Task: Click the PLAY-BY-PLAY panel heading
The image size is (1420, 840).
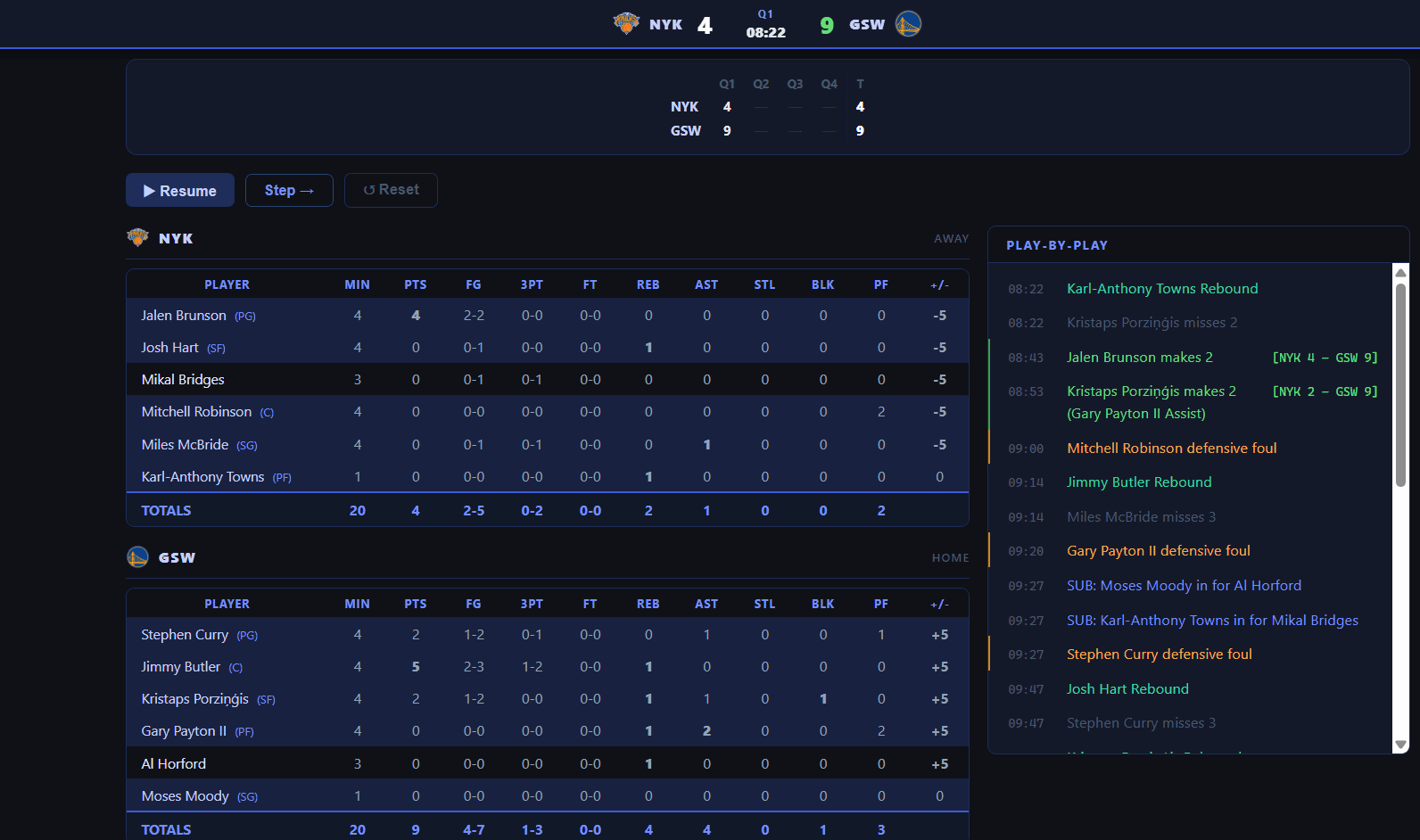Action: (x=1057, y=245)
